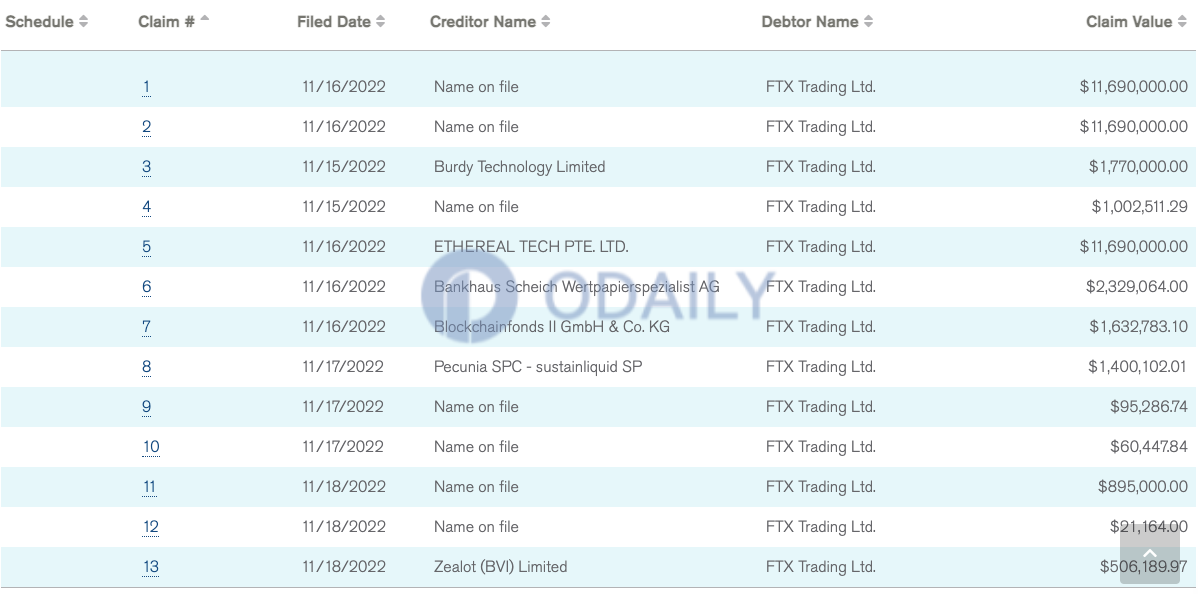Open claim number 8 link
This screenshot has width=1198, height=594.
146,367
